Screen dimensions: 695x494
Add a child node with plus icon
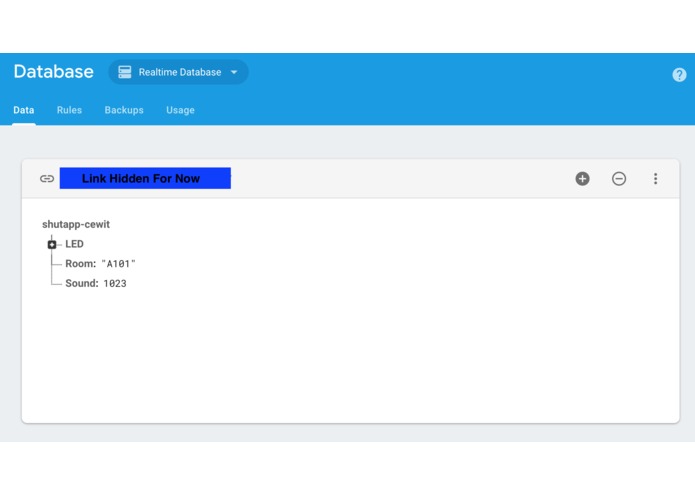(582, 179)
